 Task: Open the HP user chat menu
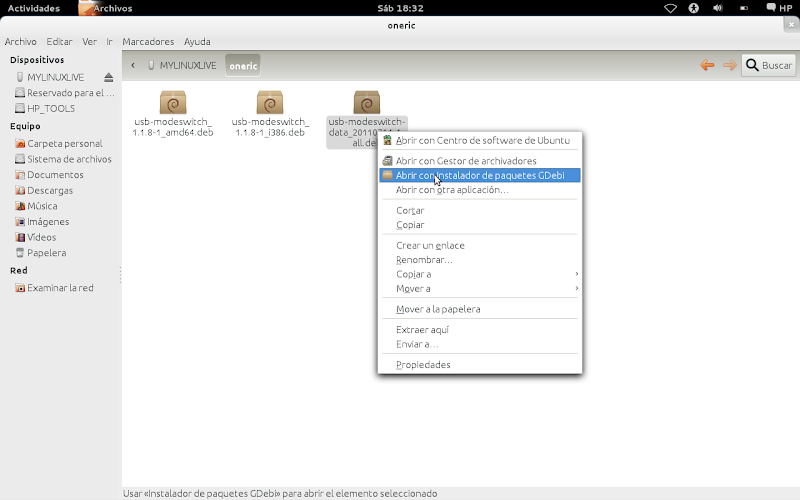tap(779, 8)
